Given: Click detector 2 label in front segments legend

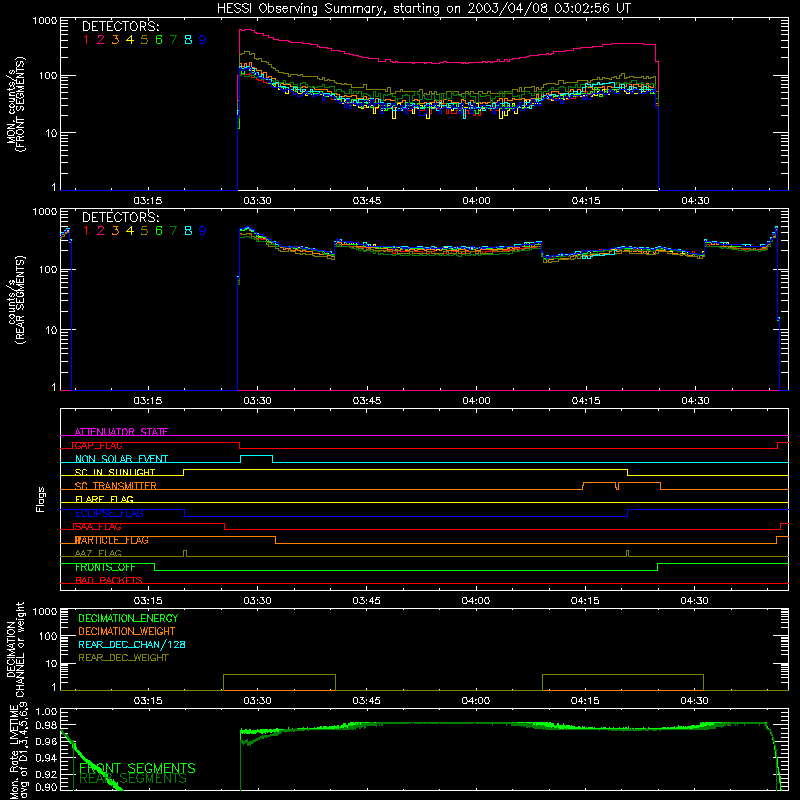Looking at the screenshot, I should coord(101,40).
